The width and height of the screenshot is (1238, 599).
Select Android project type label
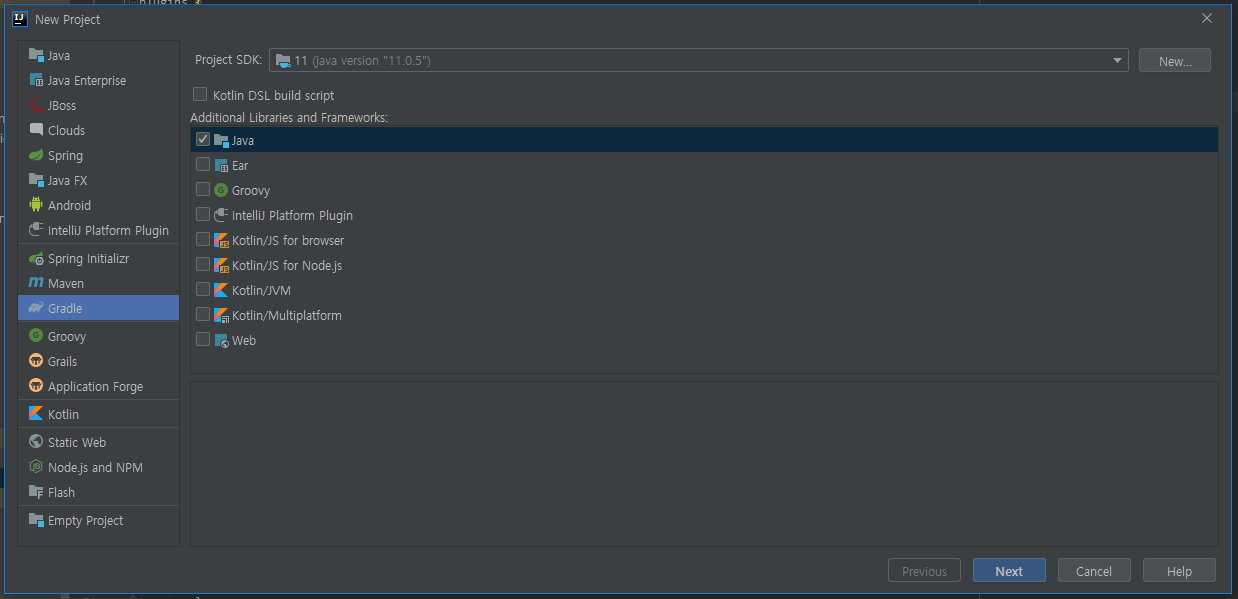[x=69, y=205]
